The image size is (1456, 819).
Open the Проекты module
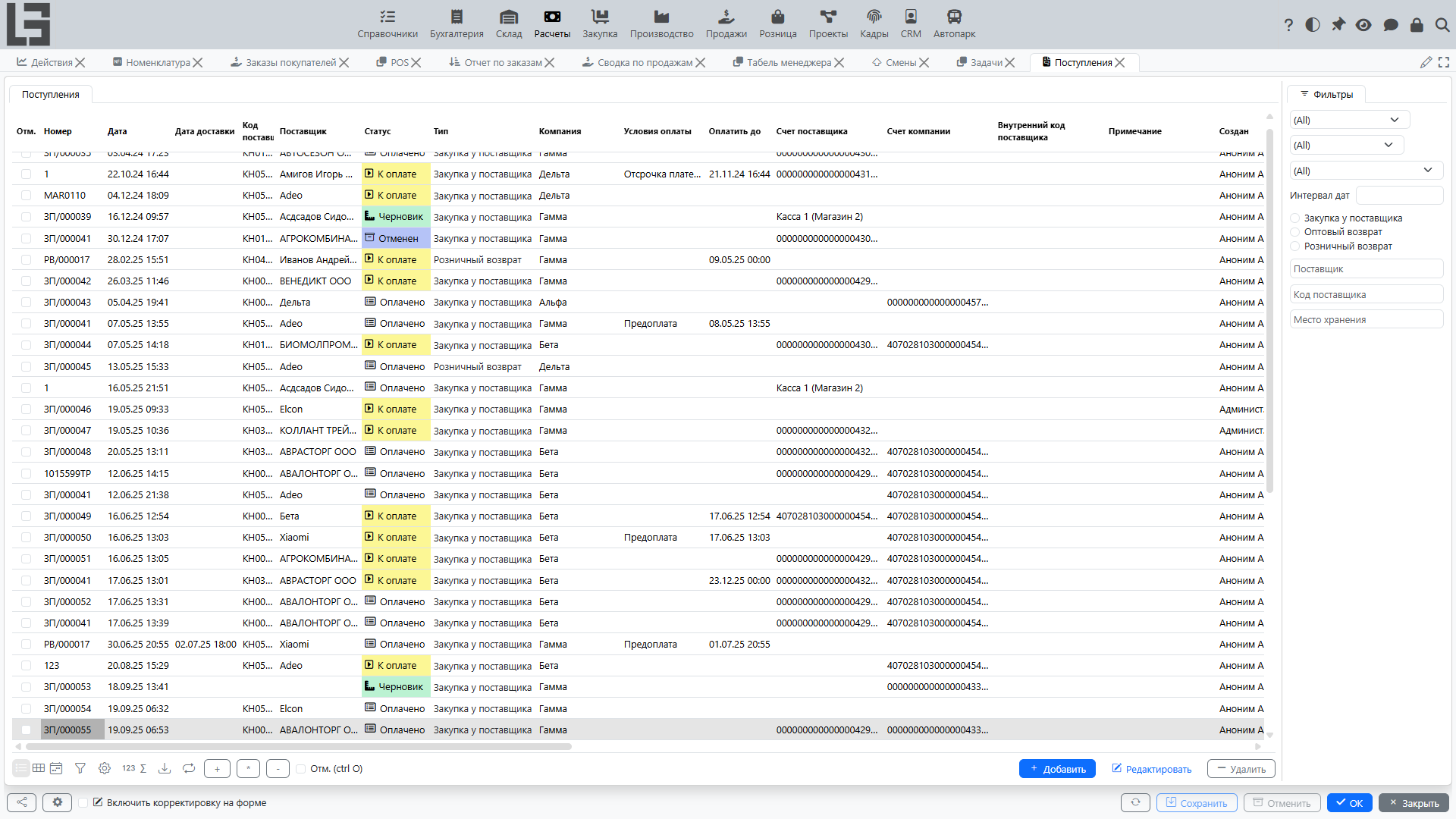[828, 24]
